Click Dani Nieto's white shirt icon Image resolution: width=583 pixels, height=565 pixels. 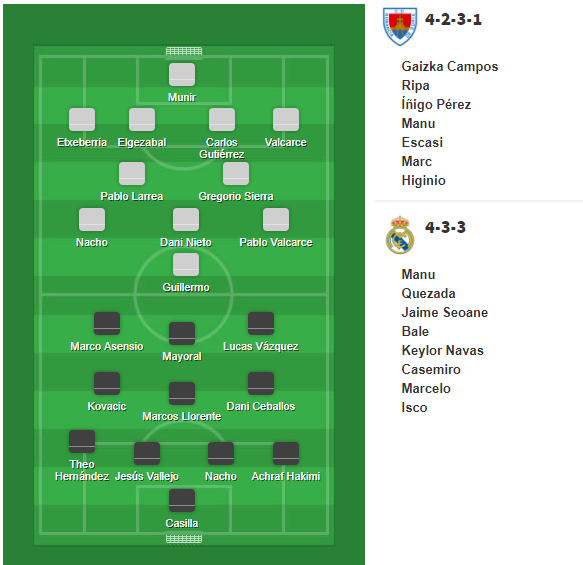[x=186, y=219]
